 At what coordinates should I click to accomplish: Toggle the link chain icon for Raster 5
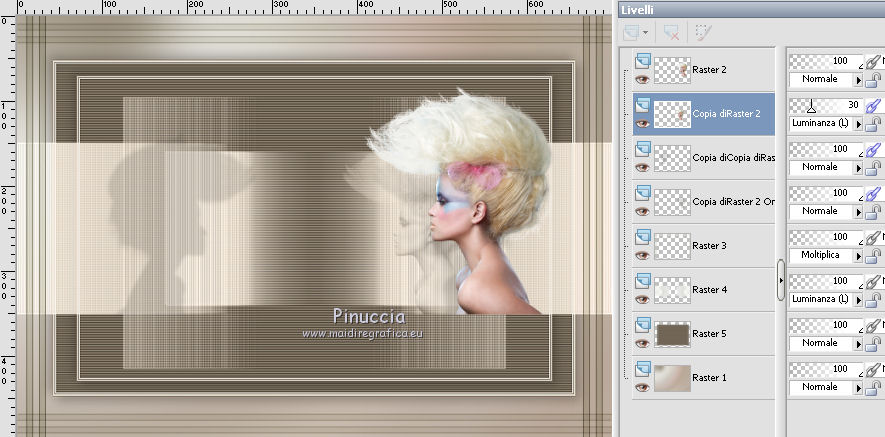[x=873, y=325]
